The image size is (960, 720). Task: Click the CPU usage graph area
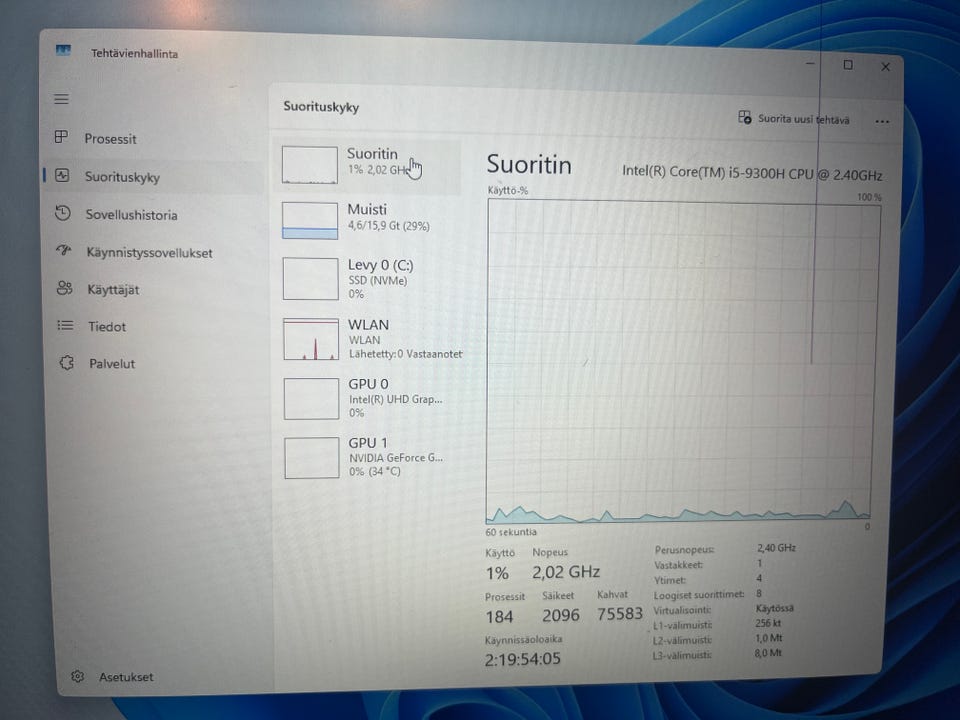coord(681,361)
